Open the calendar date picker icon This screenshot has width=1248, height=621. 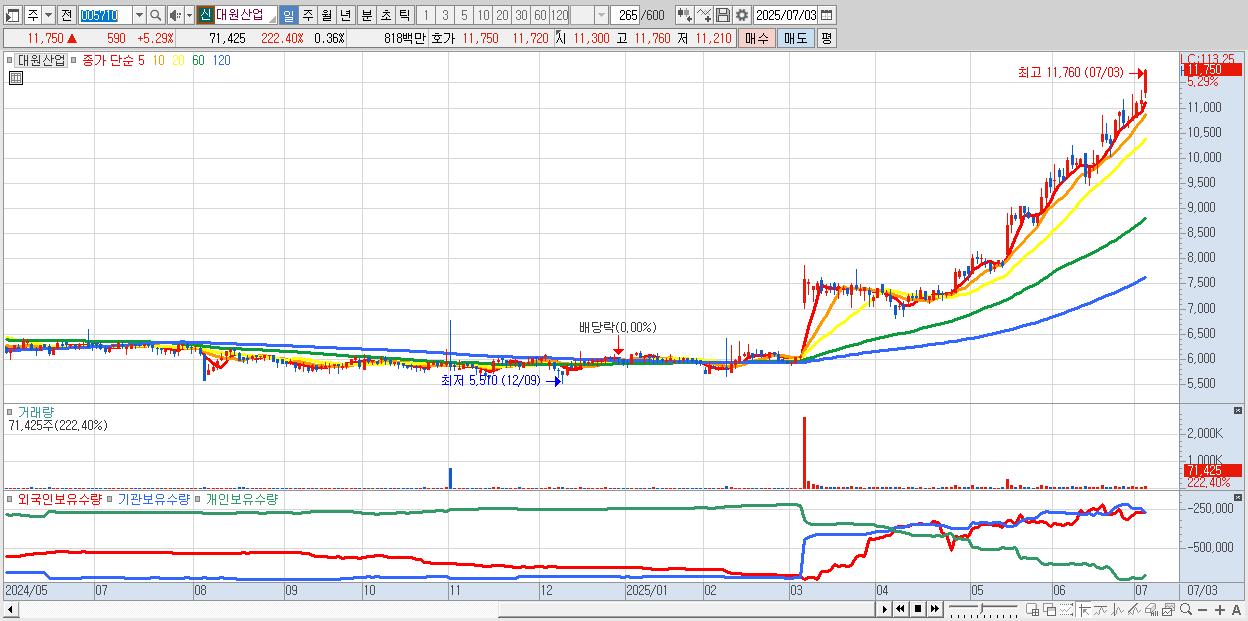click(826, 15)
